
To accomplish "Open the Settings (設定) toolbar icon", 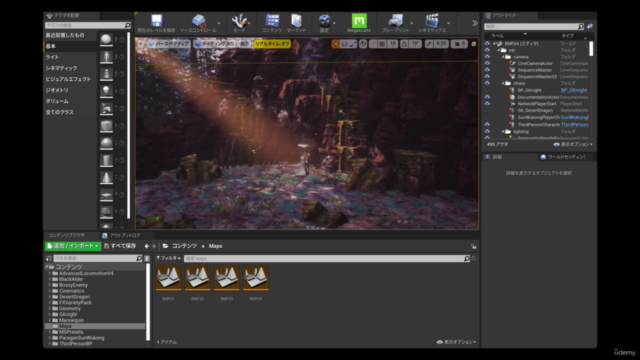I will tap(324, 20).
